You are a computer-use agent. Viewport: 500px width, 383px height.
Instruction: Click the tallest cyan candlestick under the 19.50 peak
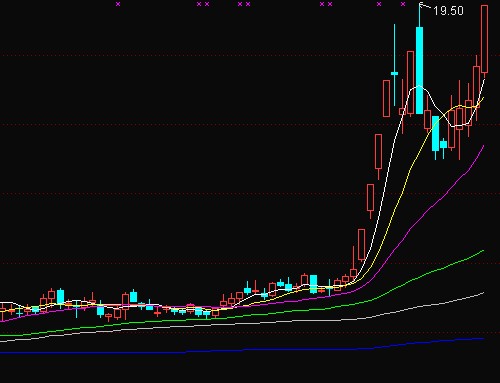click(x=420, y=70)
